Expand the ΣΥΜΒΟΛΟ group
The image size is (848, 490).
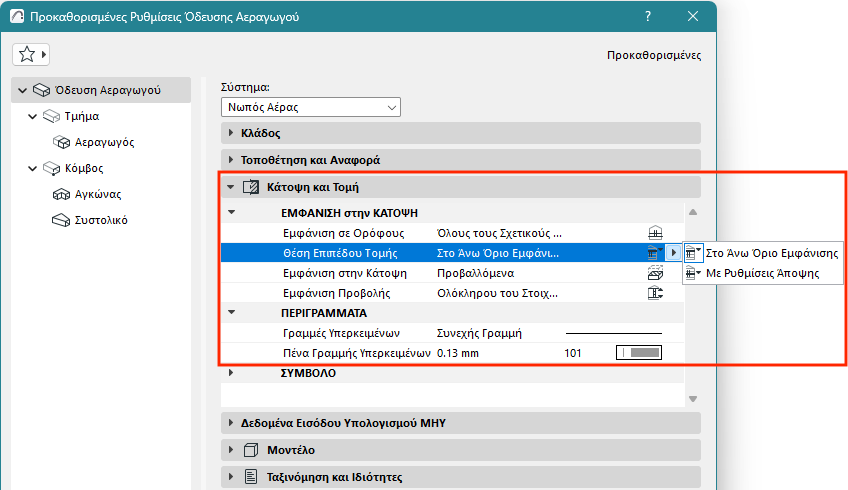(231, 373)
